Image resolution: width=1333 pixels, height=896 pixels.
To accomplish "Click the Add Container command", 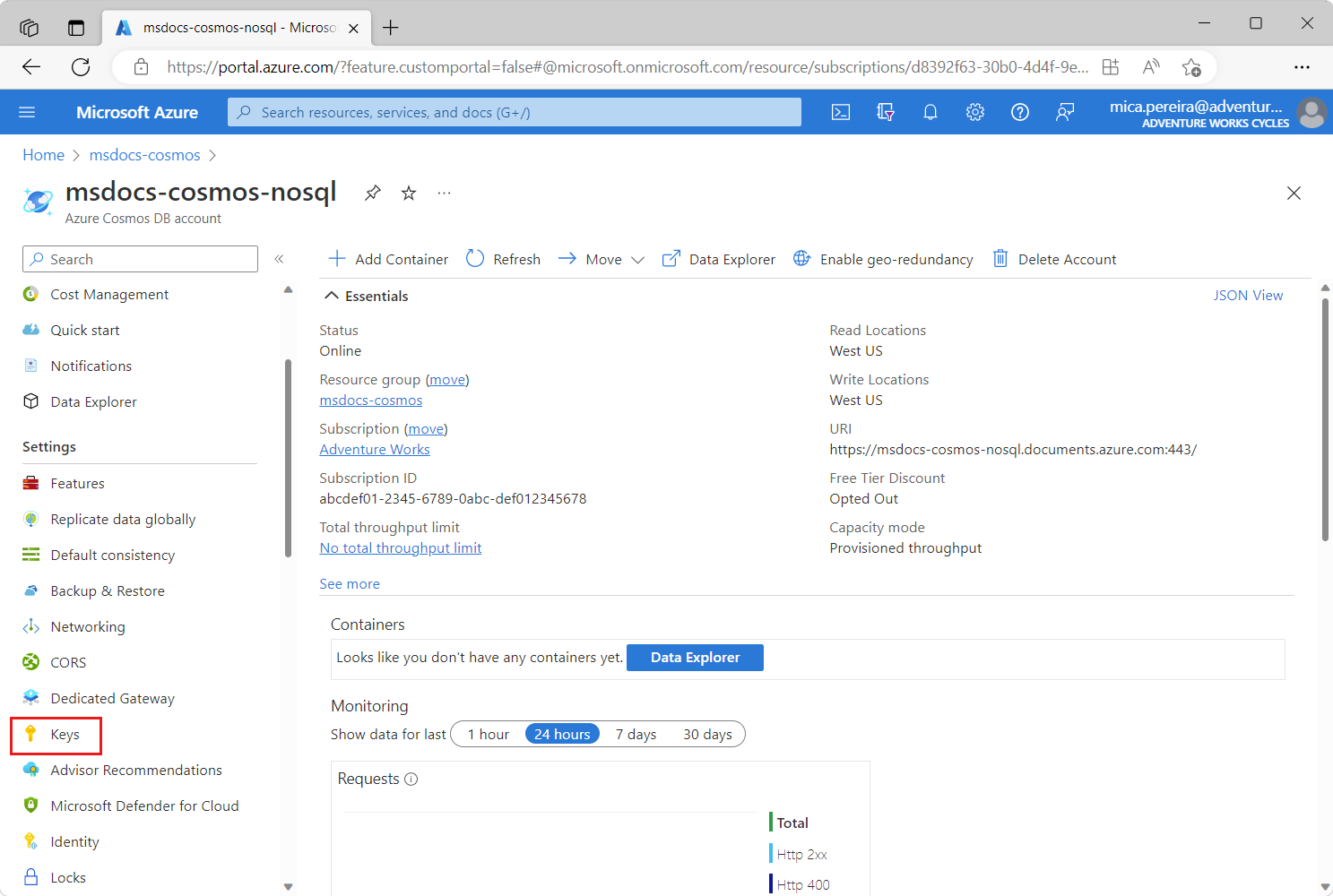I will (388, 259).
